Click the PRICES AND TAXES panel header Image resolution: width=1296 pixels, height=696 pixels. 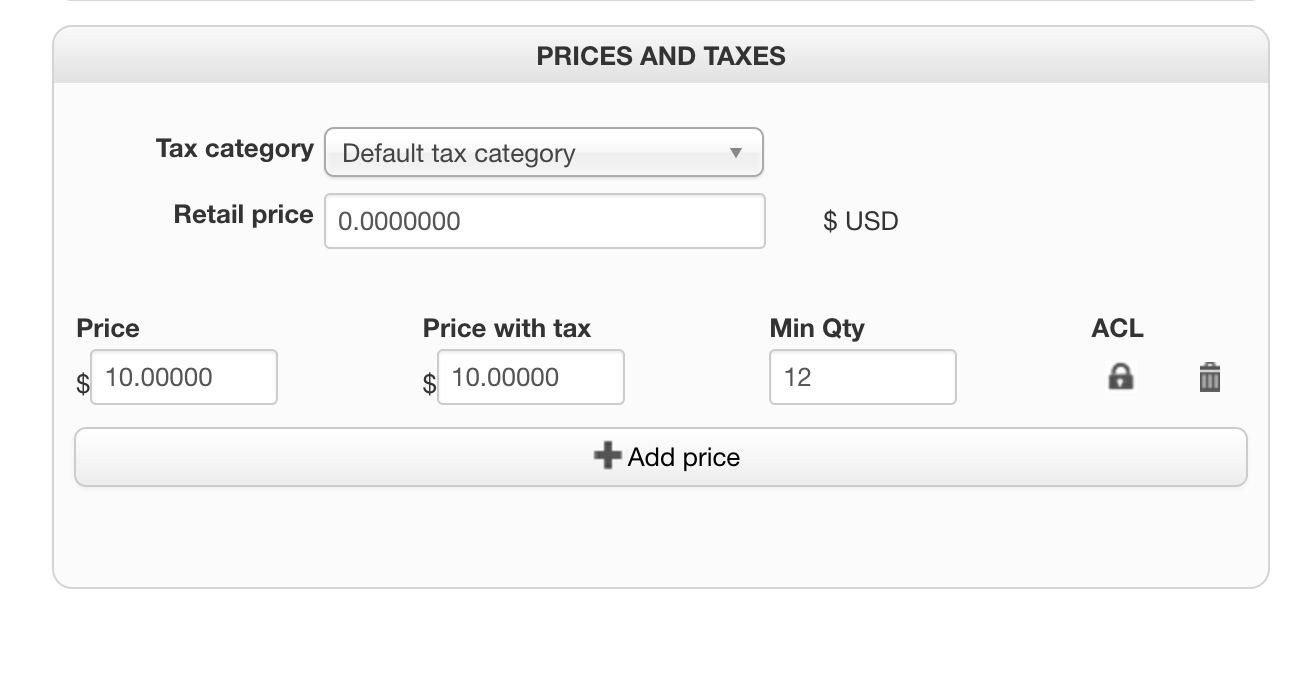(x=660, y=56)
